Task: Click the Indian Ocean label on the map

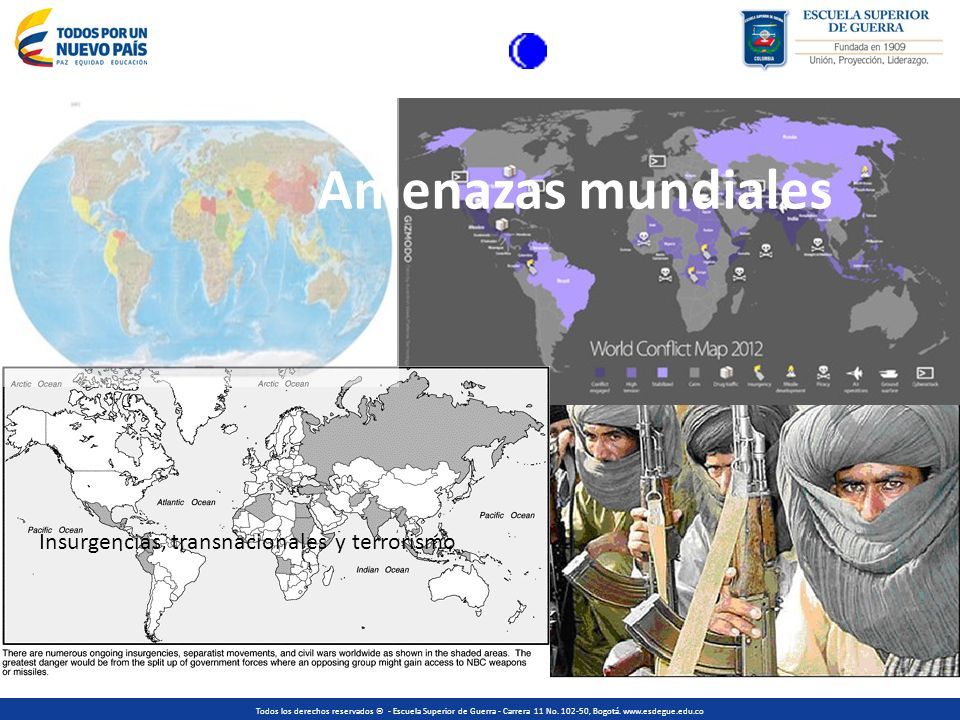Action: pyautogui.click(x=383, y=569)
